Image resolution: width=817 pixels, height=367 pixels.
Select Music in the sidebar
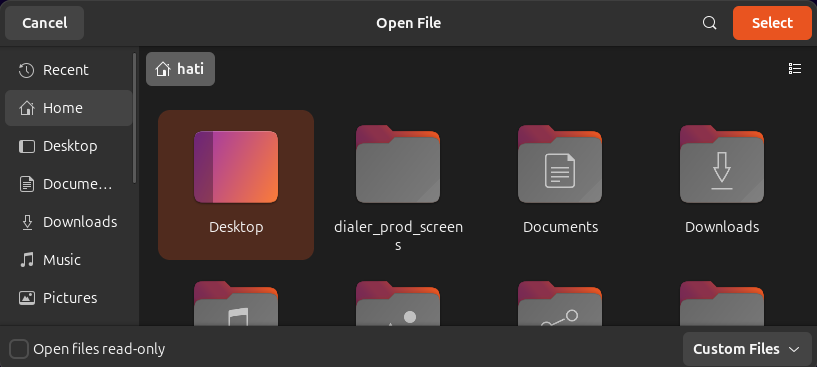pyautogui.click(x=69, y=260)
